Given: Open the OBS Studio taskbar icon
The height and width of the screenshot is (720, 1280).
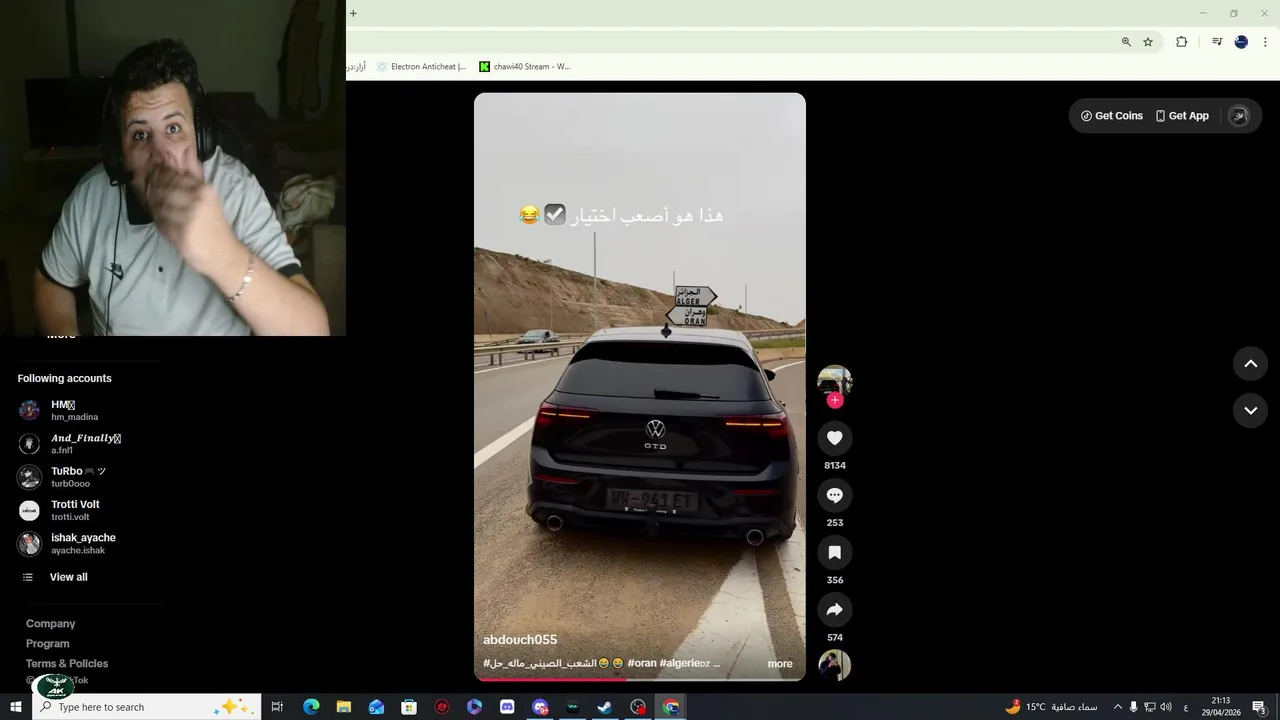Looking at the screenshot, I should (x=638, y=707).
